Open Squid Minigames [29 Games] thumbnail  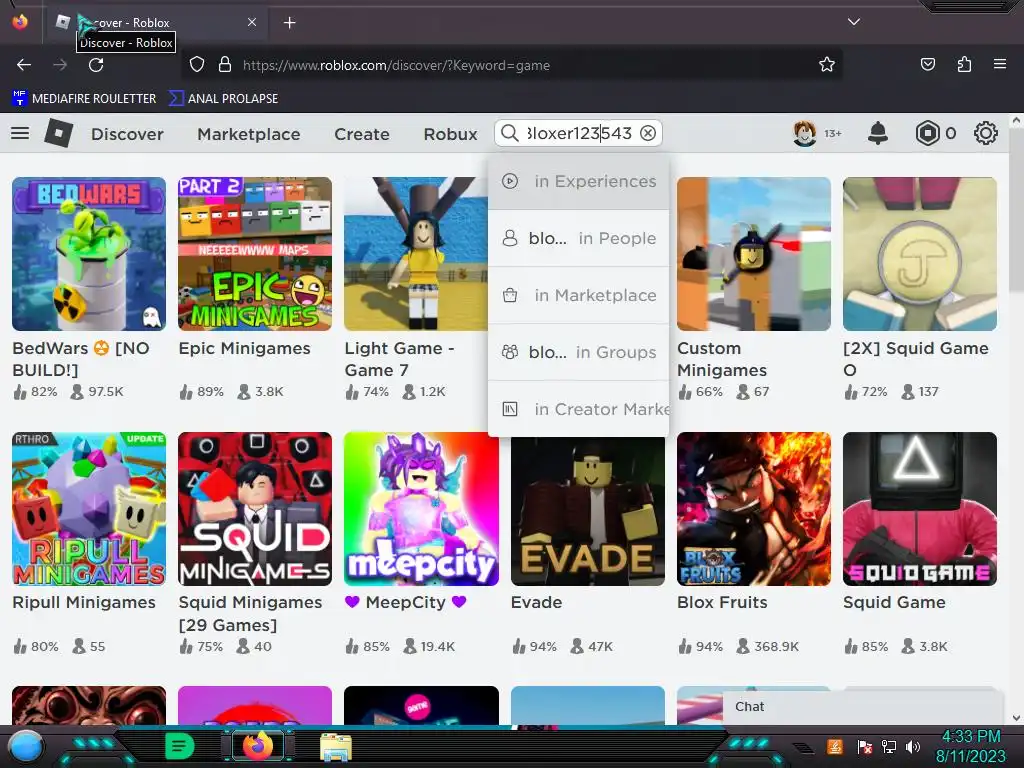(x=255, y=509)
